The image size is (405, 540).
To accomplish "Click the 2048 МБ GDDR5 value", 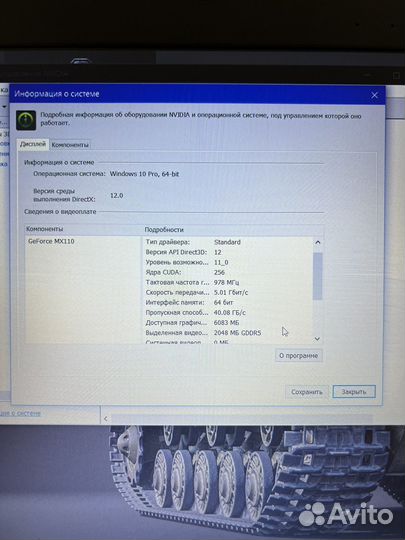I will (x=237, y=333).
